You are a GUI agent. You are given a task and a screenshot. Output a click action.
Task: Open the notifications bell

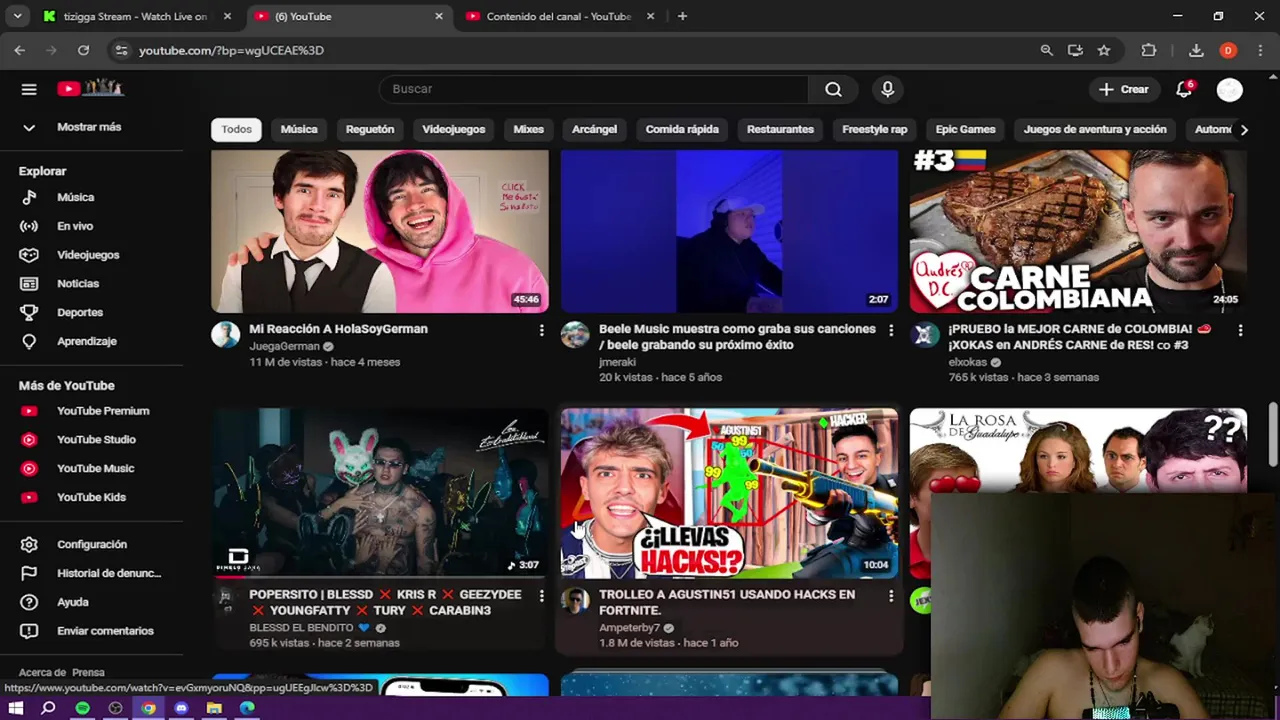coord(1184,89)
